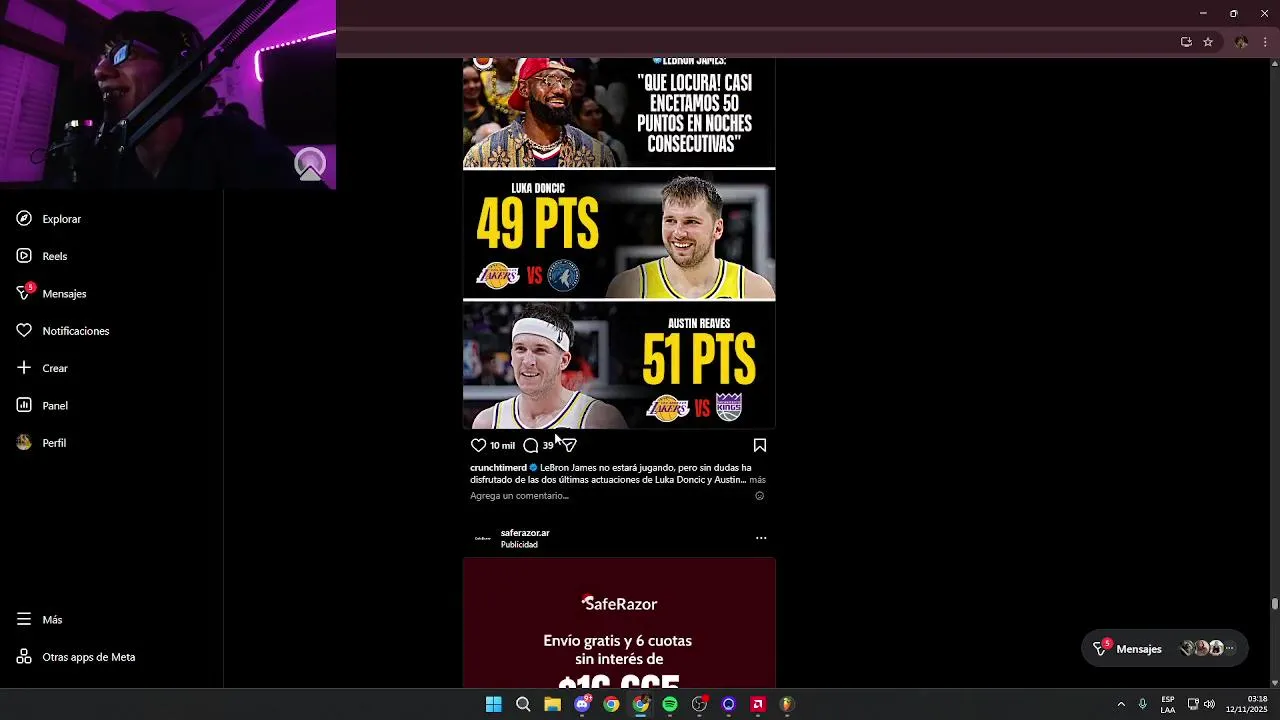Open the AMD Software taskbar icon
This screenshot has width=1280, height=720.
pyautogui.click(x=758, y=704)
